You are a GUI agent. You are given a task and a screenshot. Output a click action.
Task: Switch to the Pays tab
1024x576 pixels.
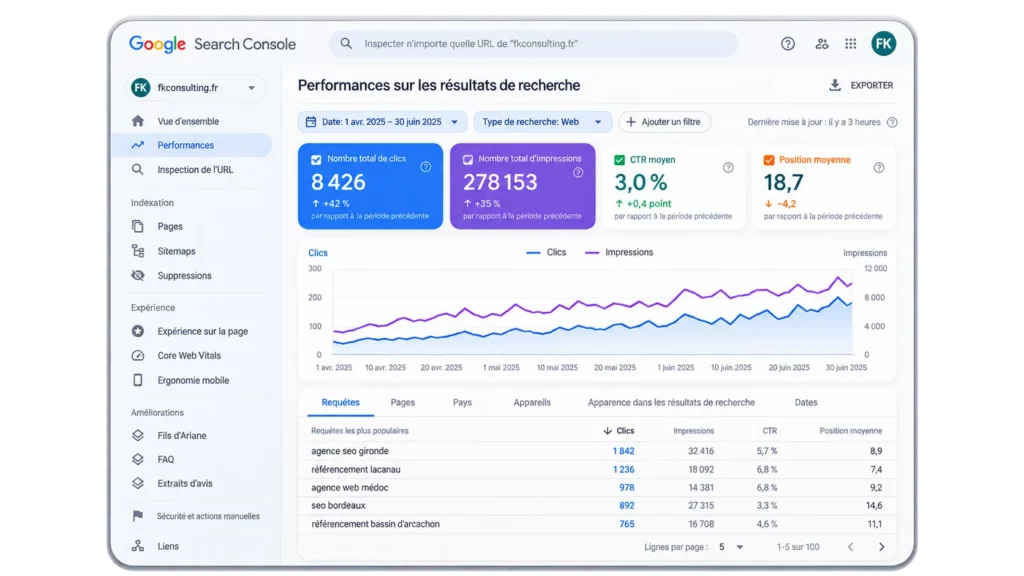tap(462, 402)
